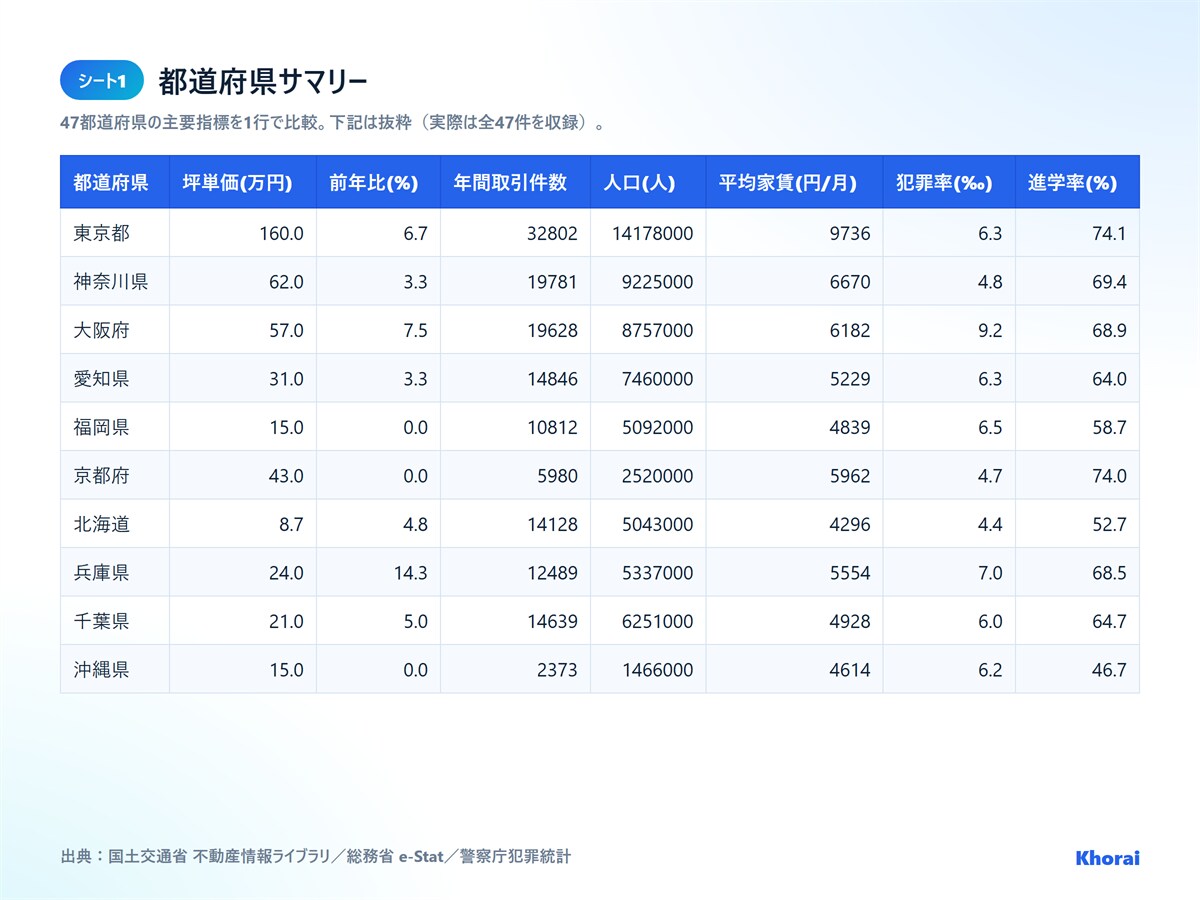Select Chiba's population 6251000 cell
This screenshot has width=1200, height=900.
[648, 621]
